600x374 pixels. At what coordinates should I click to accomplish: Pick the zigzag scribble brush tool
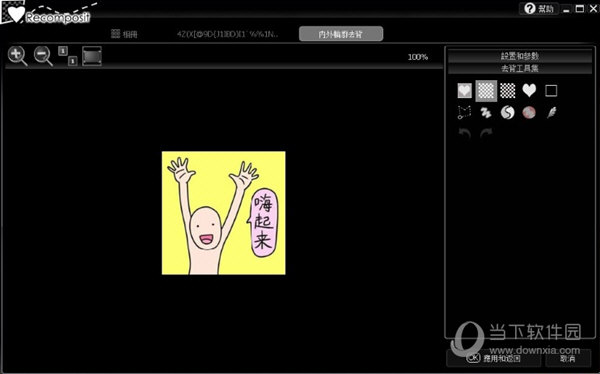[486, 113]
